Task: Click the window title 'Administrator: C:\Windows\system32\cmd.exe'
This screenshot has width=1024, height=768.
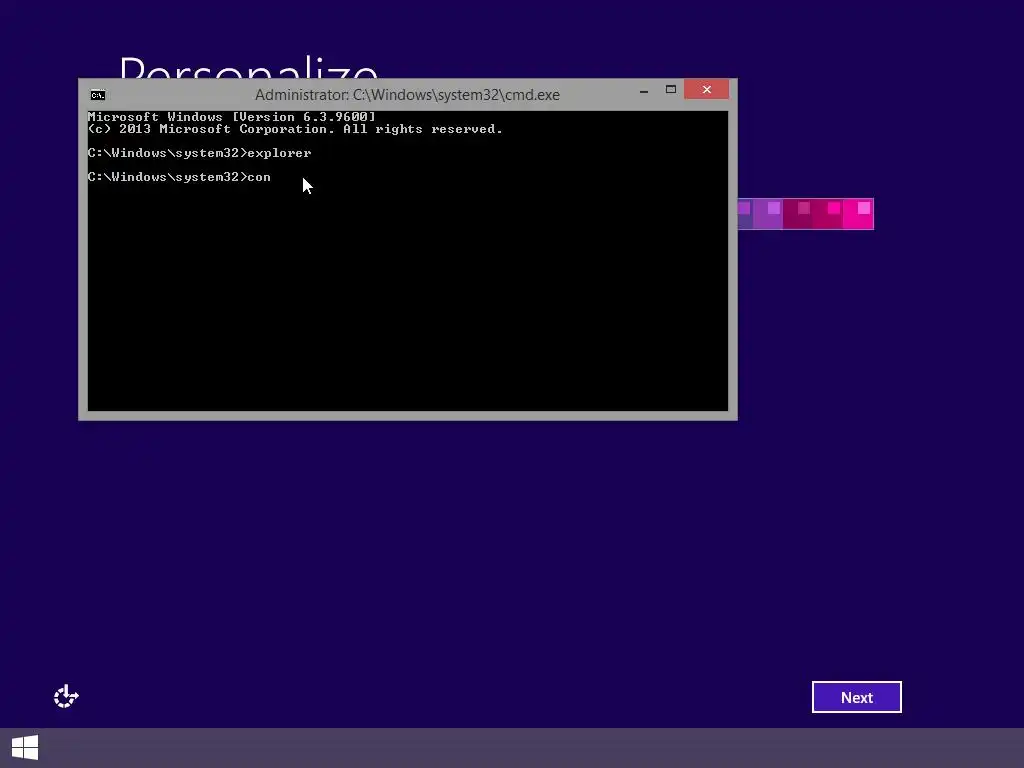Action: tap(407, 95)
